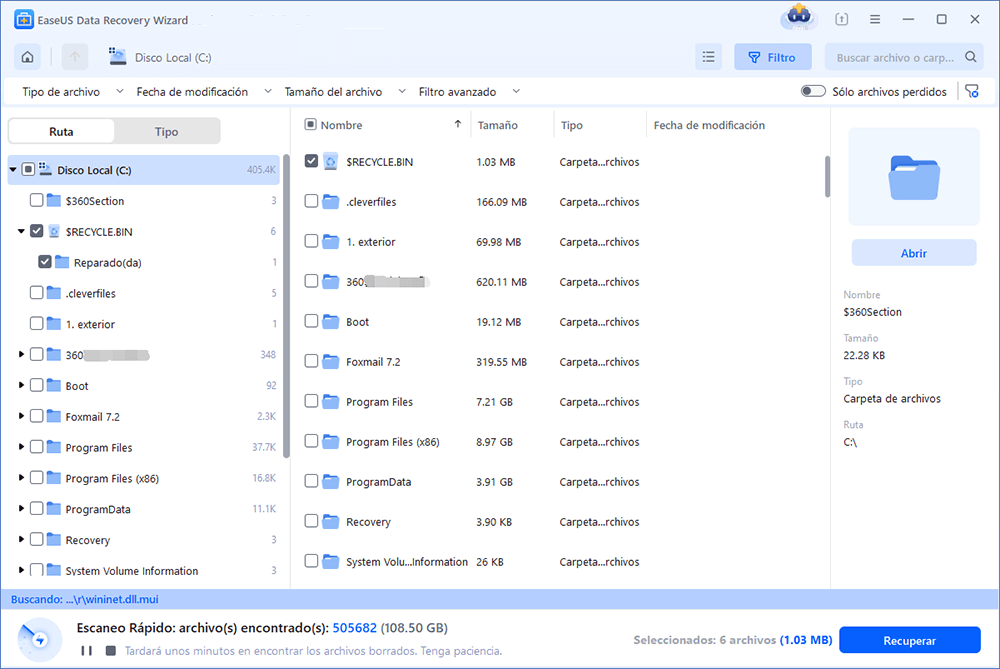
Task: Toggle Sólo archivos perdidos switch
Action: click(813, 91)
